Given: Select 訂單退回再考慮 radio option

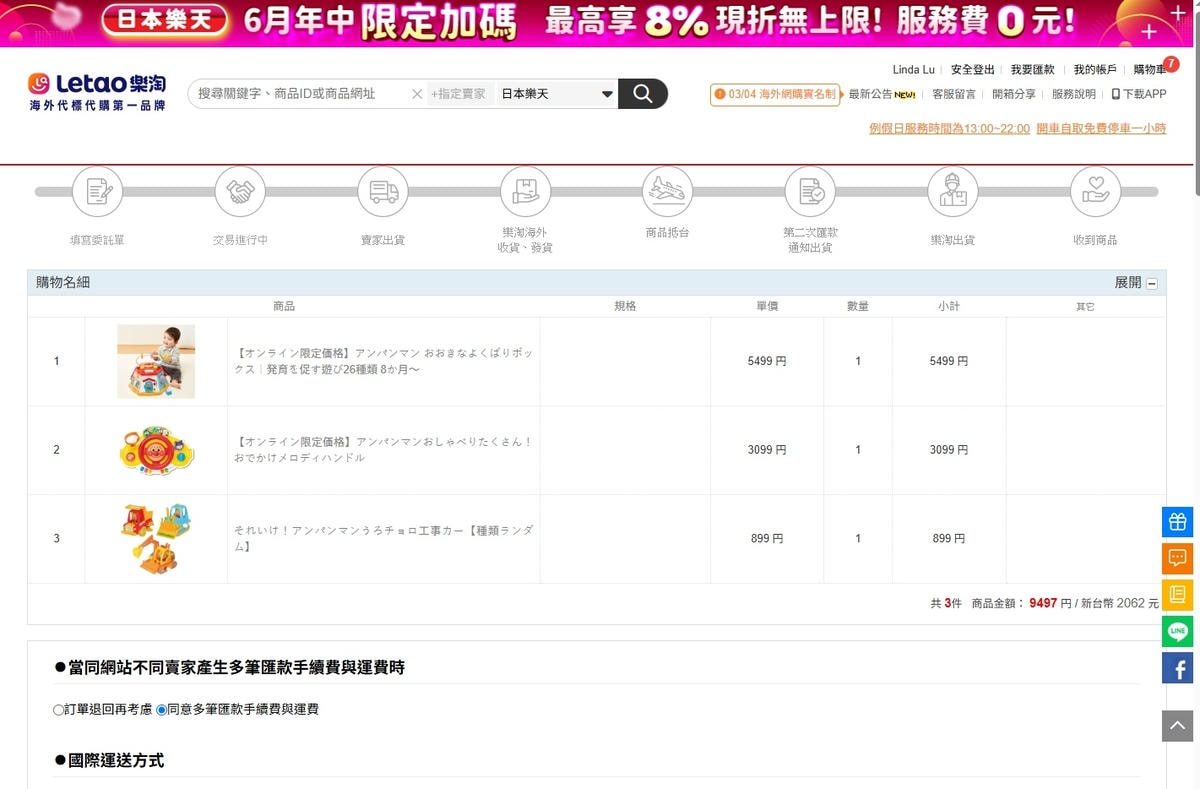Looking at the screenshot, I should [58, 710].
